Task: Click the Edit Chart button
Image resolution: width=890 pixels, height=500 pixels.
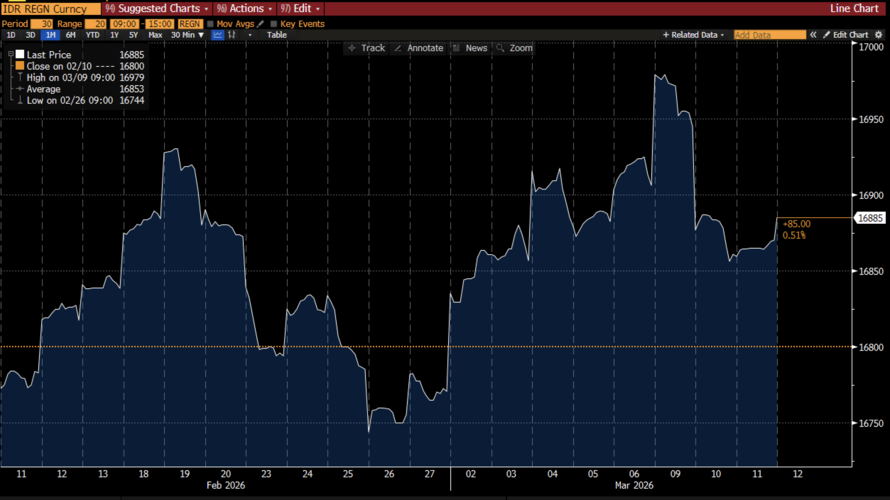Action: coord(846,35)
